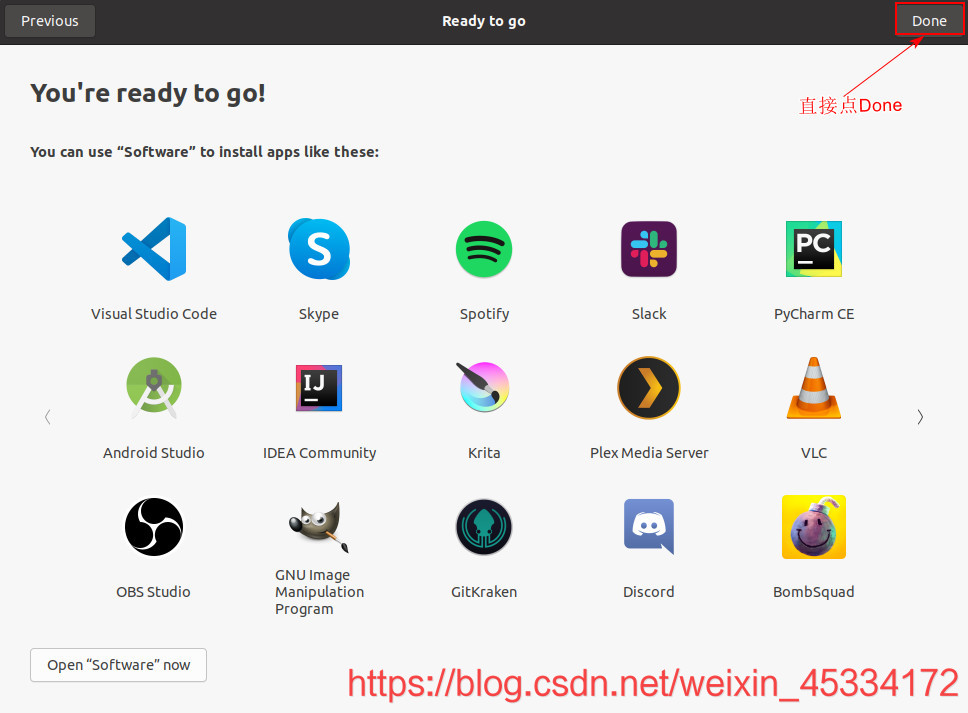Click the Krita paintbrush icon

point(484,387)
